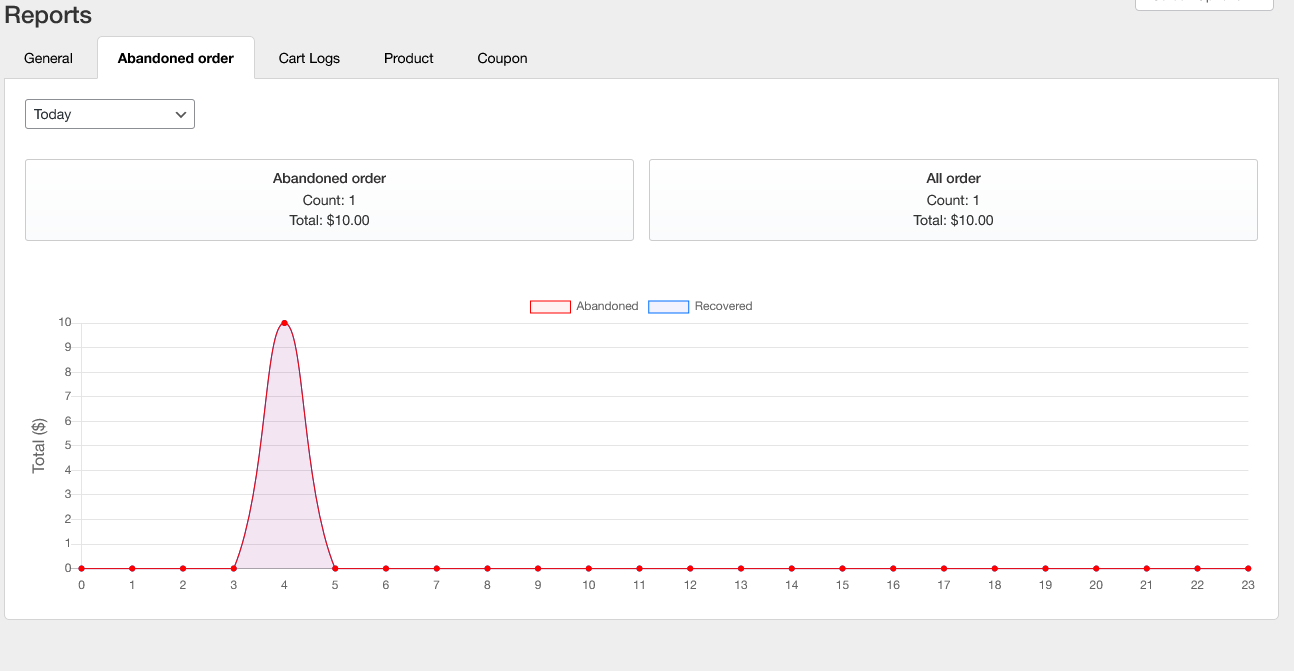Click the chart data point at hour 20
Image resolution: width=1294 pixels, height=671 pixels.
click(1096, 569)
